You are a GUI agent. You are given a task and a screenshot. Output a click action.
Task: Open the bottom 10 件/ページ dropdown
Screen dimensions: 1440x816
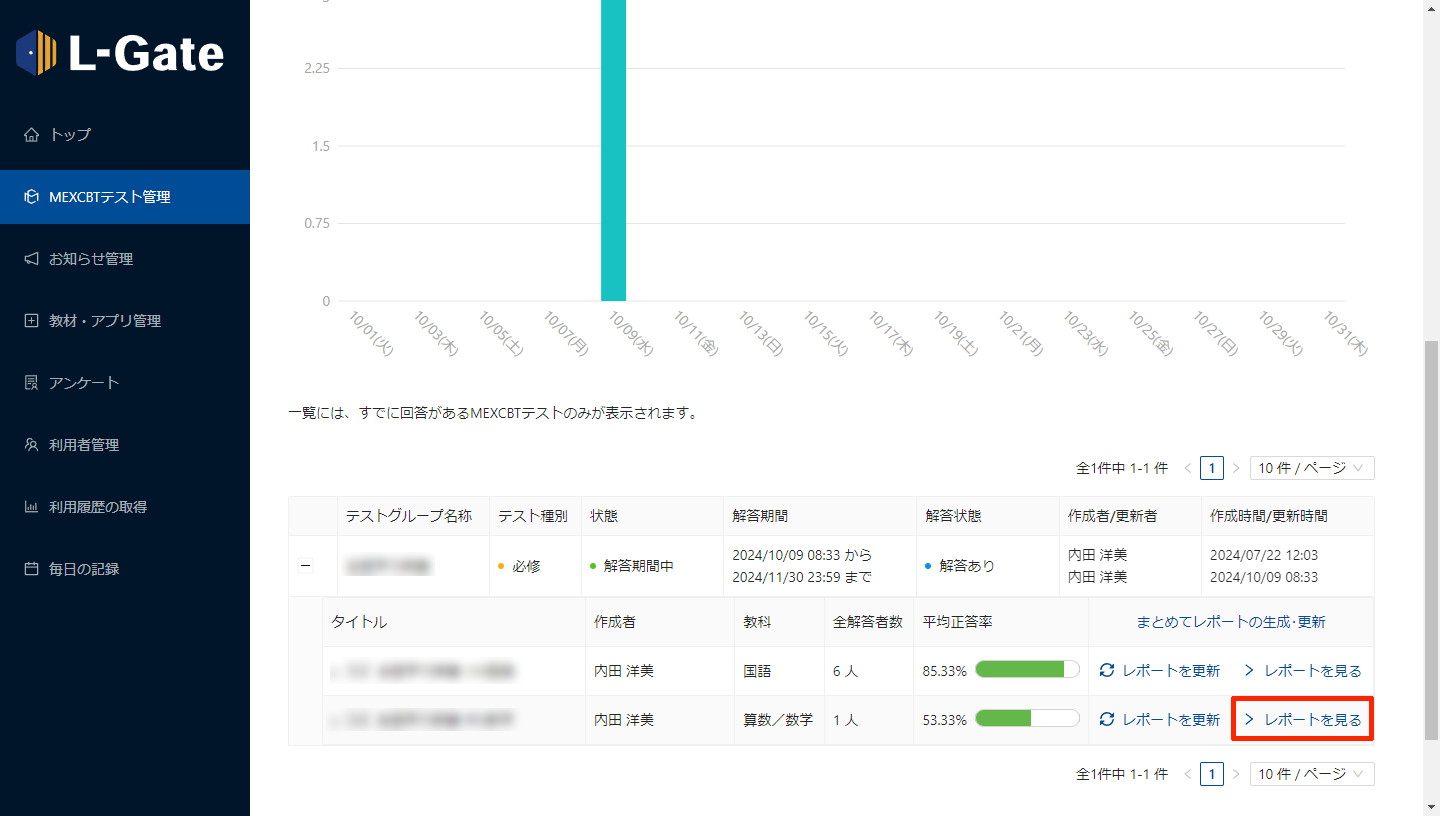tap(1311, 774)
